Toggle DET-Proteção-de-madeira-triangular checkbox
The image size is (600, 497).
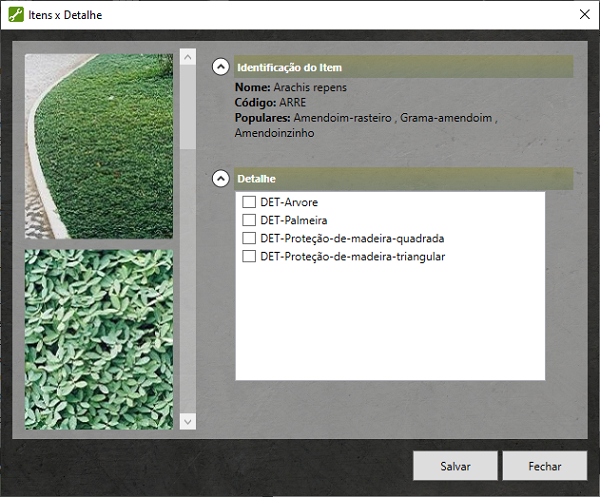pyautogui.click(x=249, y=257)
